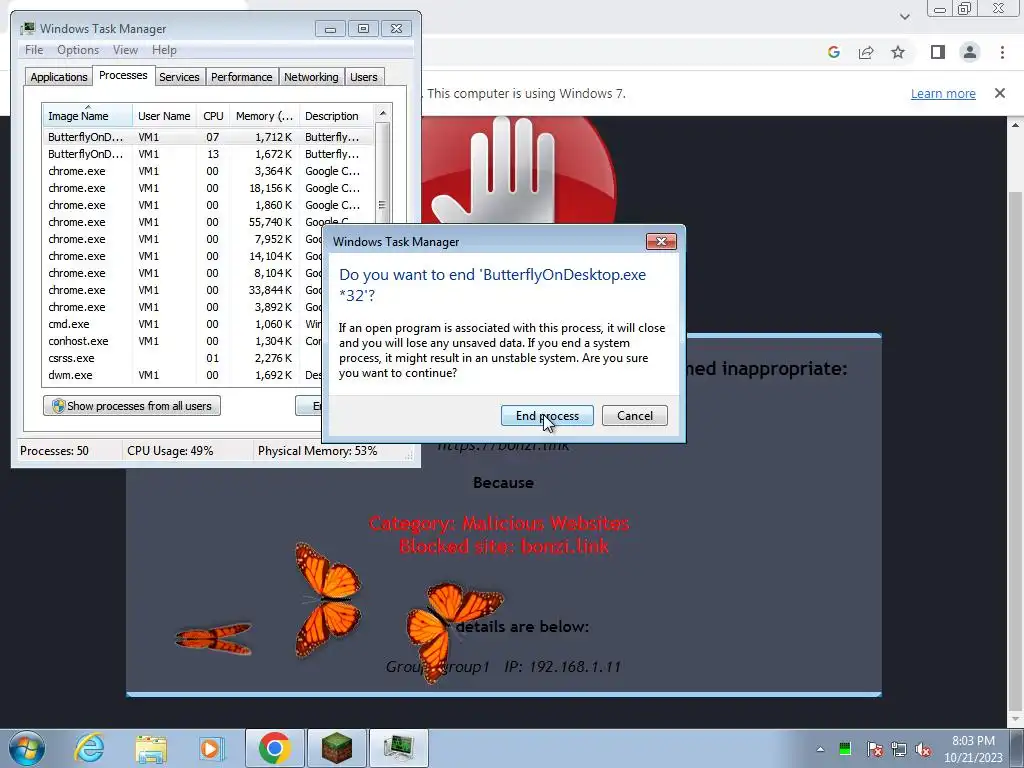Confirm with the End process button
Screen dimensions: 1024x768
547,416
